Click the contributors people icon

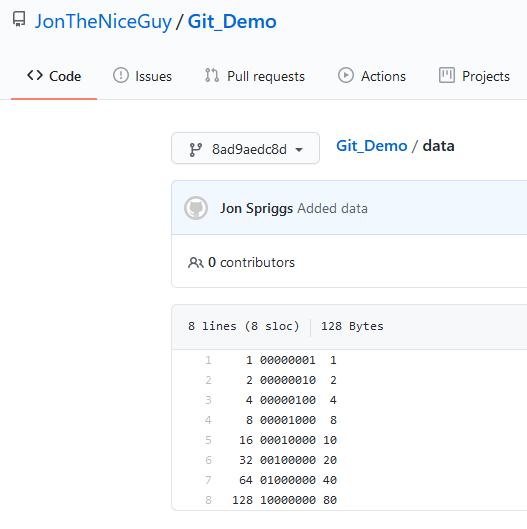[195, 262]
